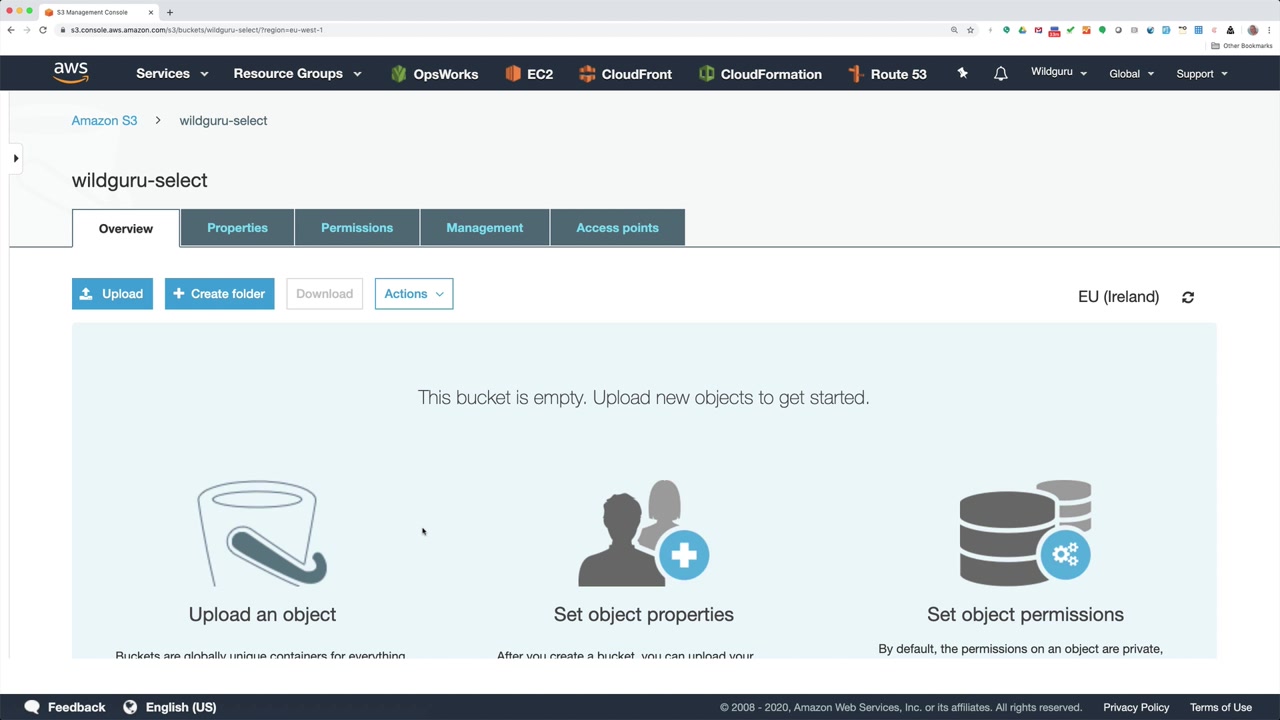
Task: Open the CloudFormation shortcut icon
Action: click(707, 74)
